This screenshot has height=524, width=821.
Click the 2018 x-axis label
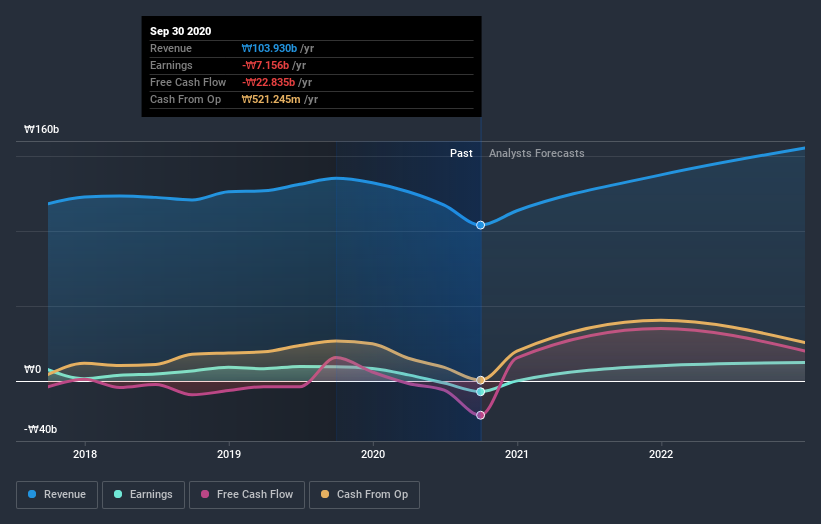coord(85,454)
